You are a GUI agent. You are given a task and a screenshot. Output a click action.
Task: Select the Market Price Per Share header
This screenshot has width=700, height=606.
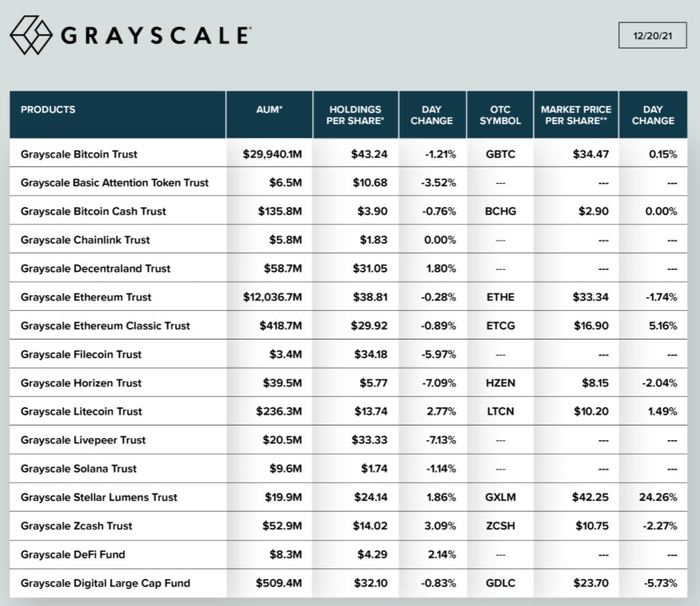click(575, 115)
